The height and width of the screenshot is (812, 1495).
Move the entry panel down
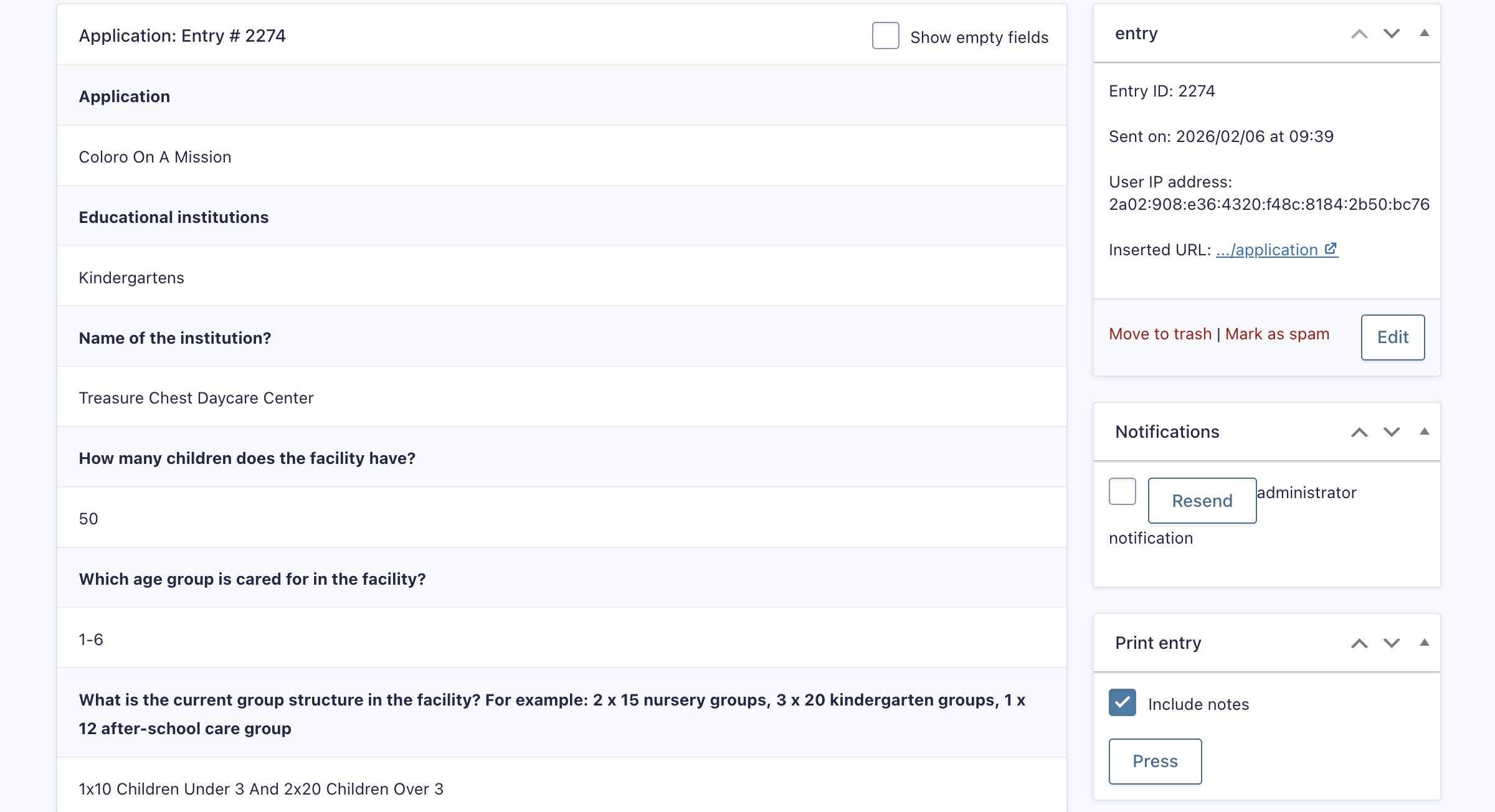coord(1392,34)
